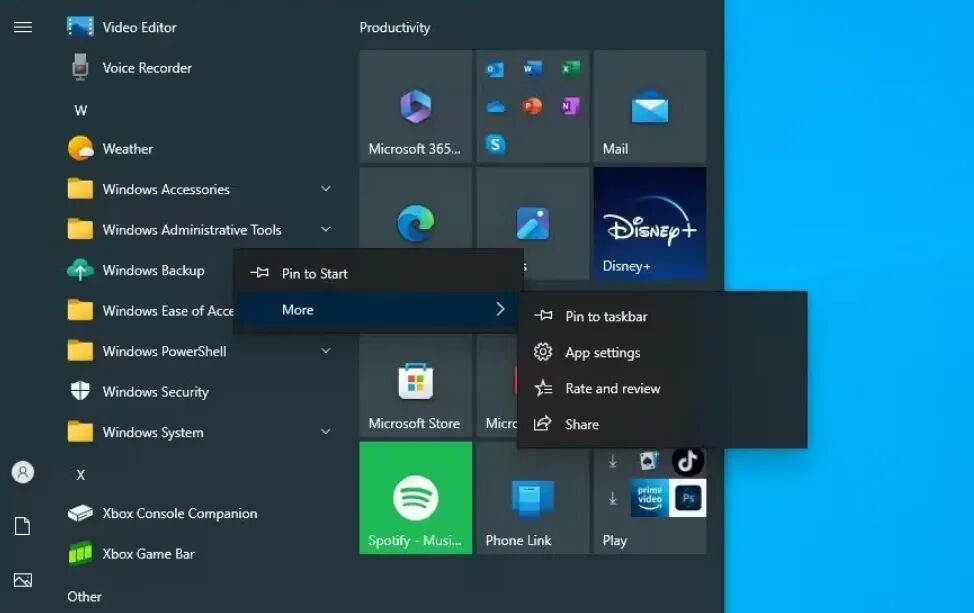Open the Video Editor app
This screenshot has width=974, height=613.
[122, 27]
